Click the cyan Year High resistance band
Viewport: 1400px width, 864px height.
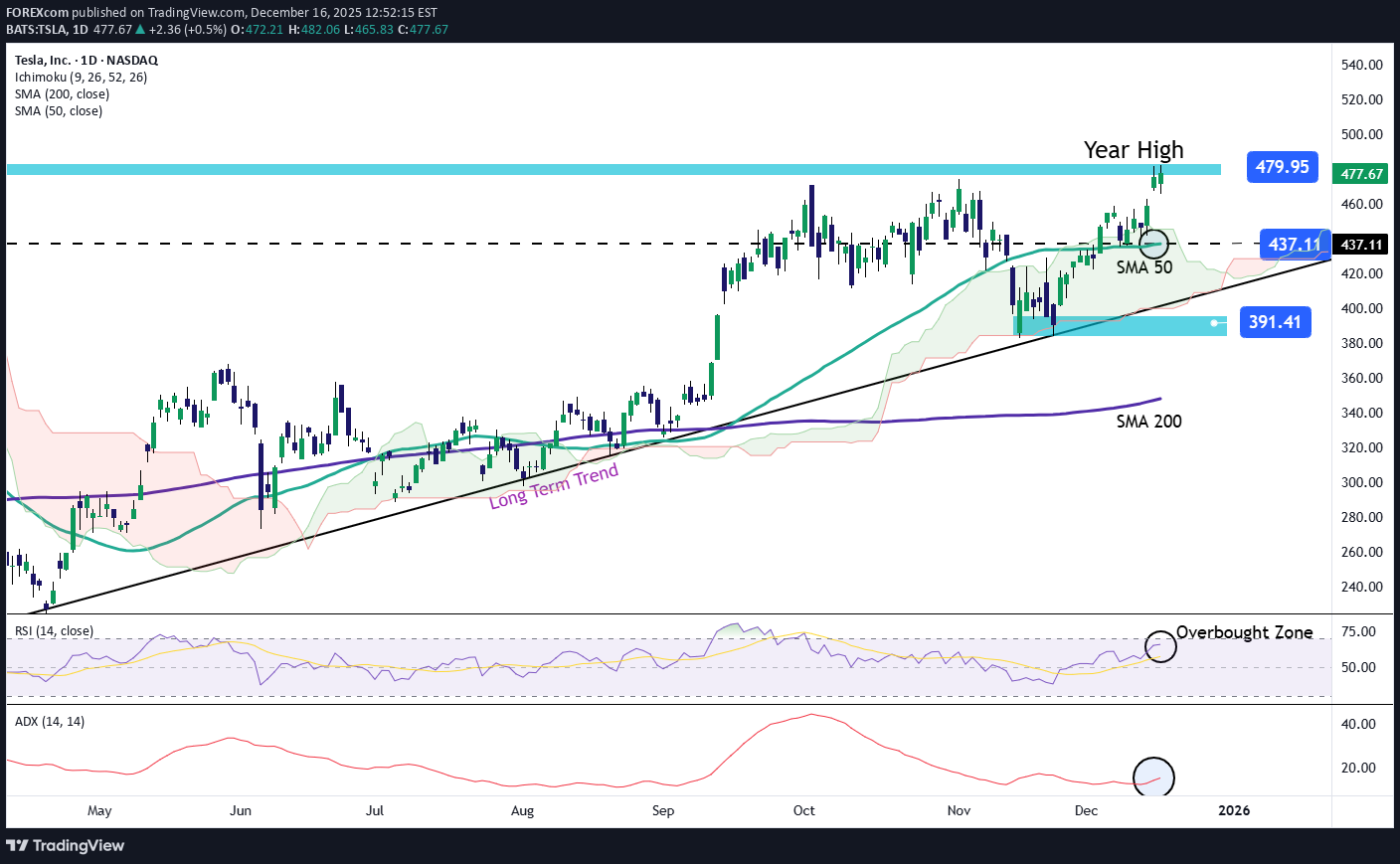(597, 170)
